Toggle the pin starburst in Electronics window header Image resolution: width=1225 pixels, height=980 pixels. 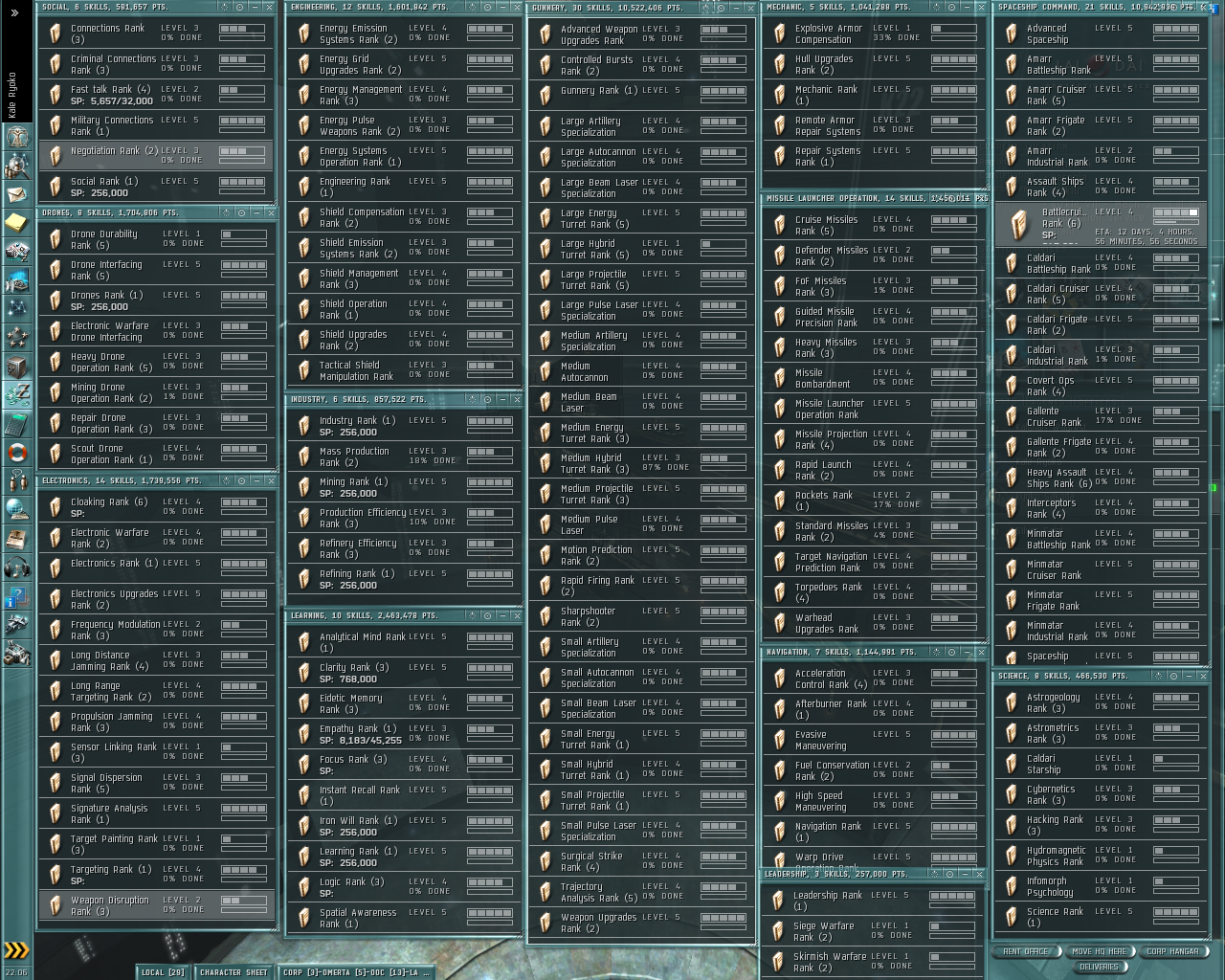(x=225, y=480)
